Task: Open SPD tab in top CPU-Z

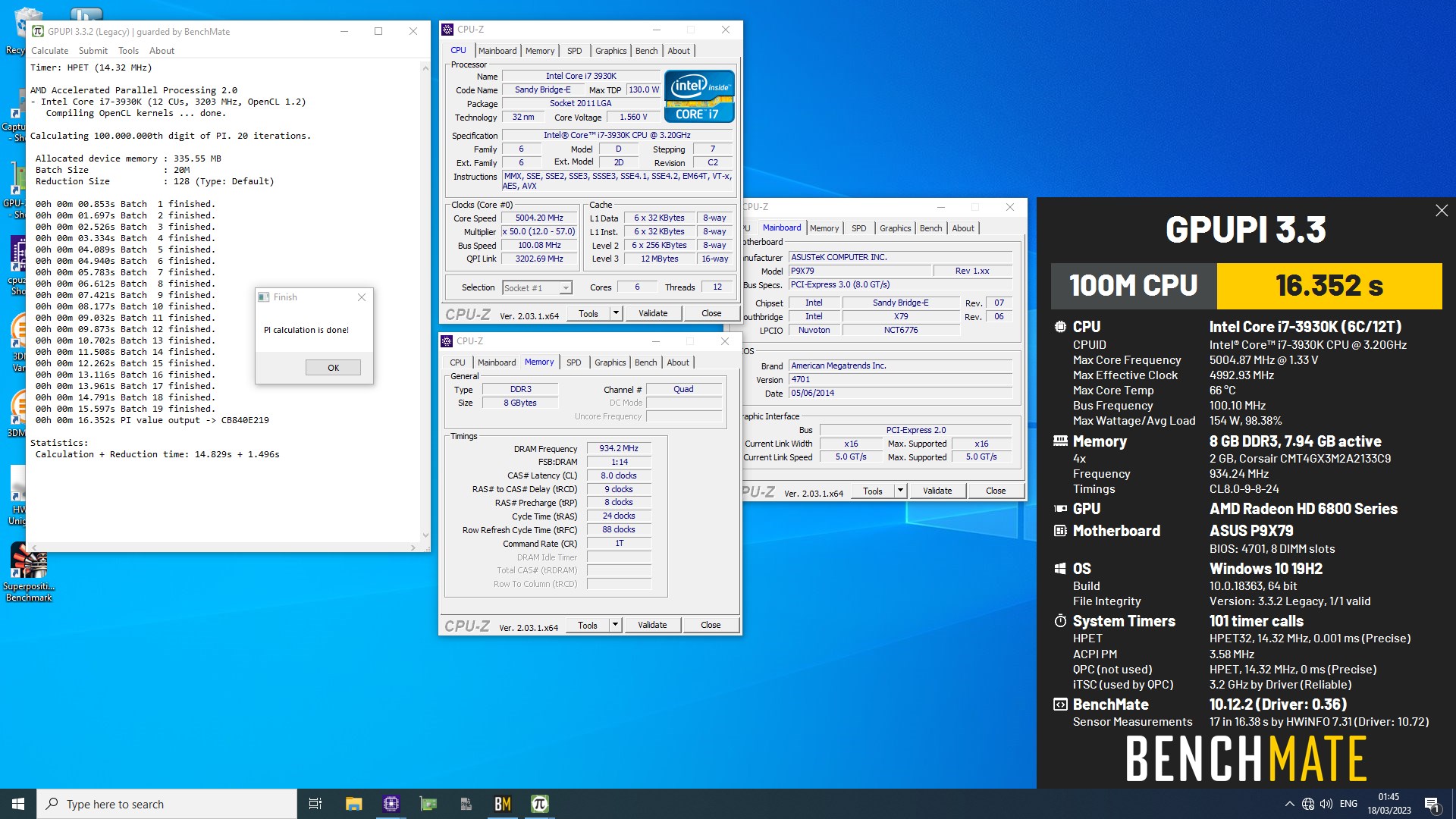Action: click(x=575, y=51)
